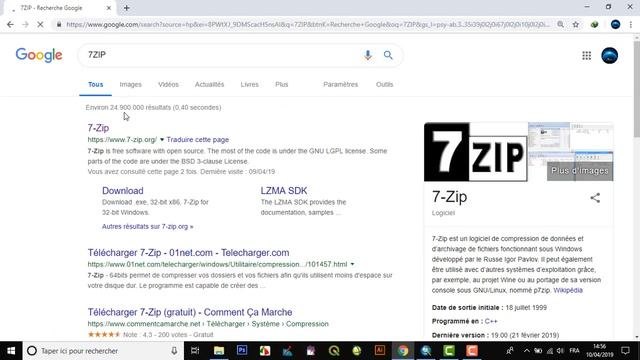Show hidden system tray icons

[x=527, y=351]
